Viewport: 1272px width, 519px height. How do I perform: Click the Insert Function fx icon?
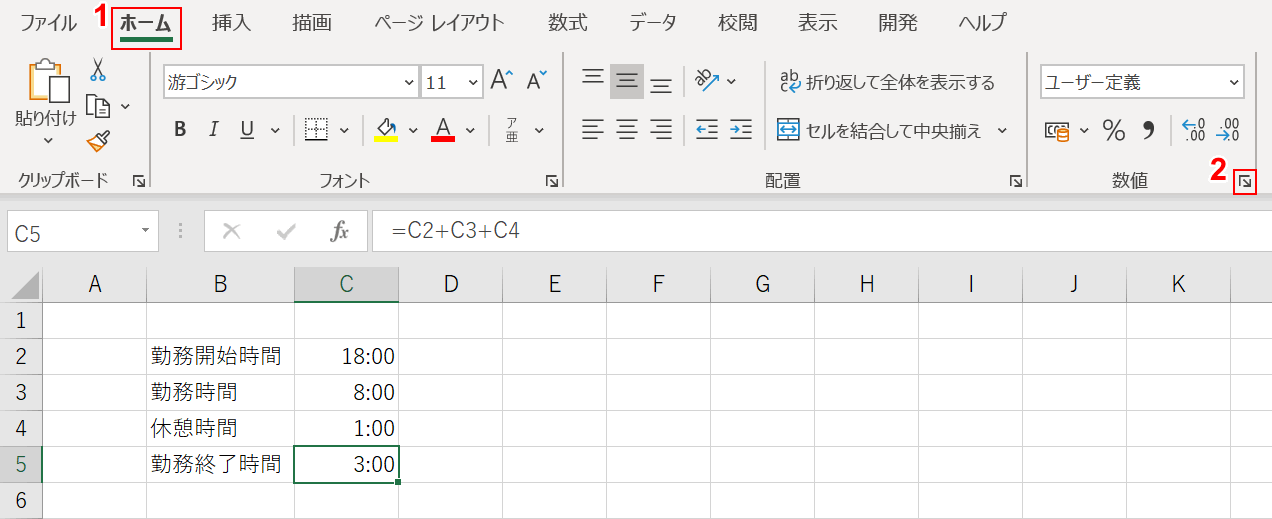click(340, 232)
